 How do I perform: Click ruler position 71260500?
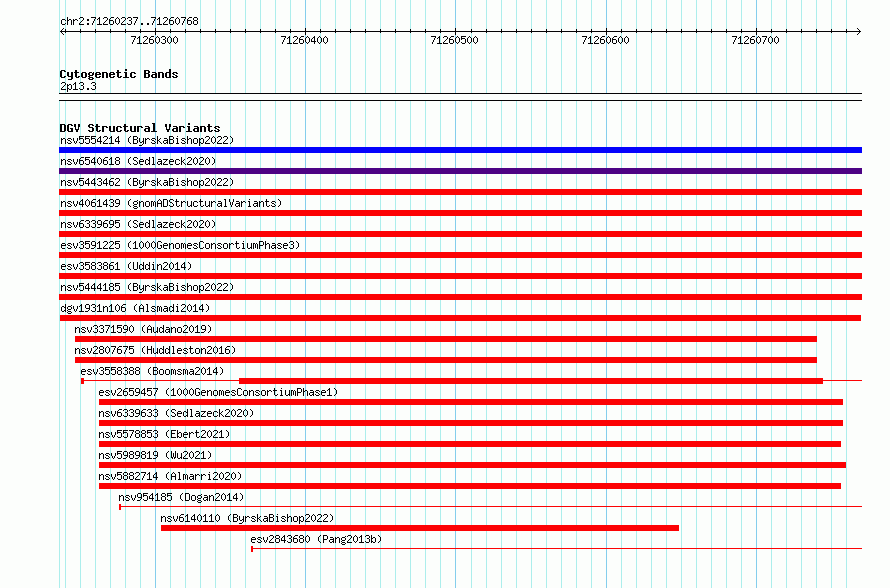point(454,40)
